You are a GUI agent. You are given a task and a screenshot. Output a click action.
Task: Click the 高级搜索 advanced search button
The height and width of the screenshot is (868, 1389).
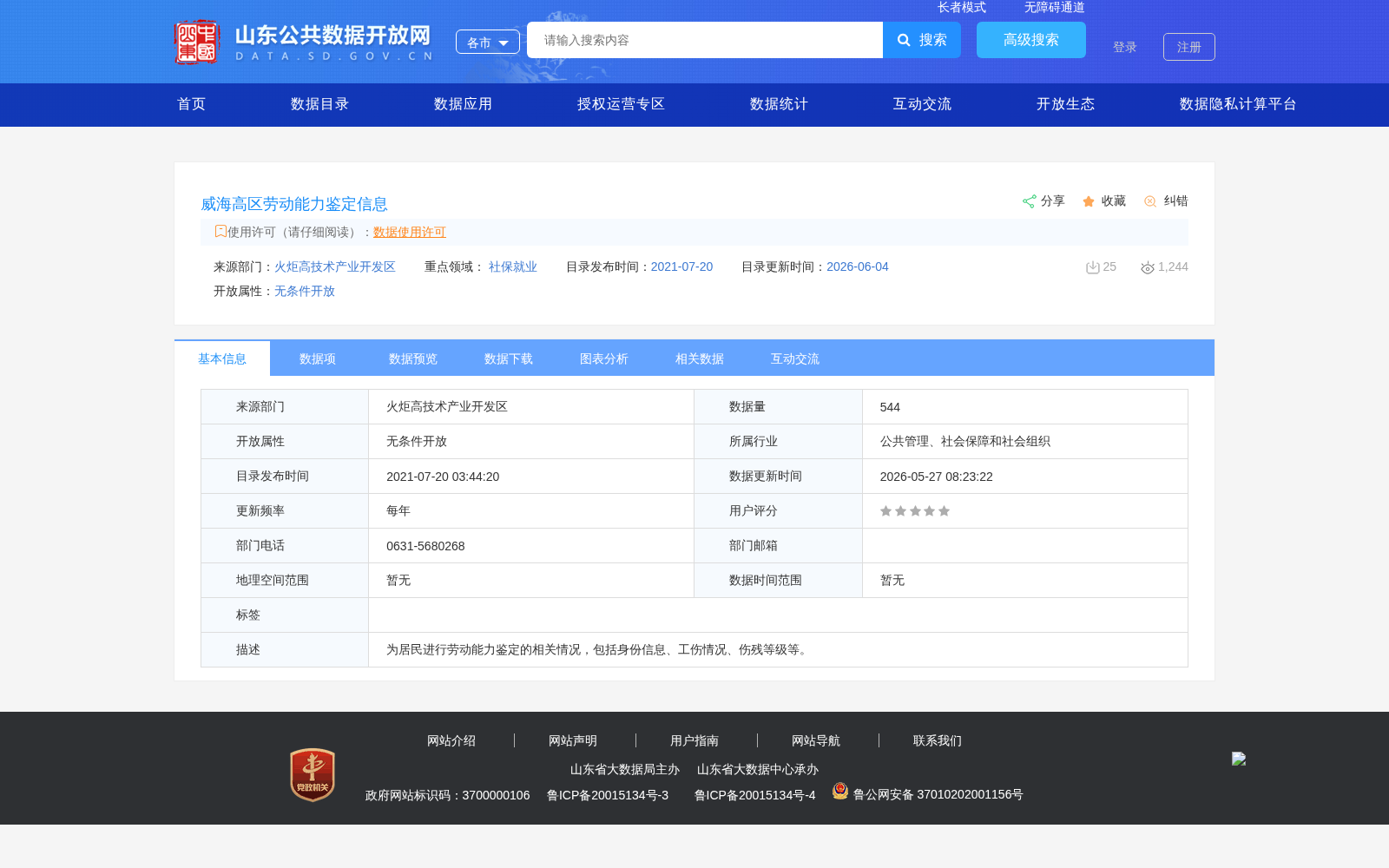tap(1031, 40)
